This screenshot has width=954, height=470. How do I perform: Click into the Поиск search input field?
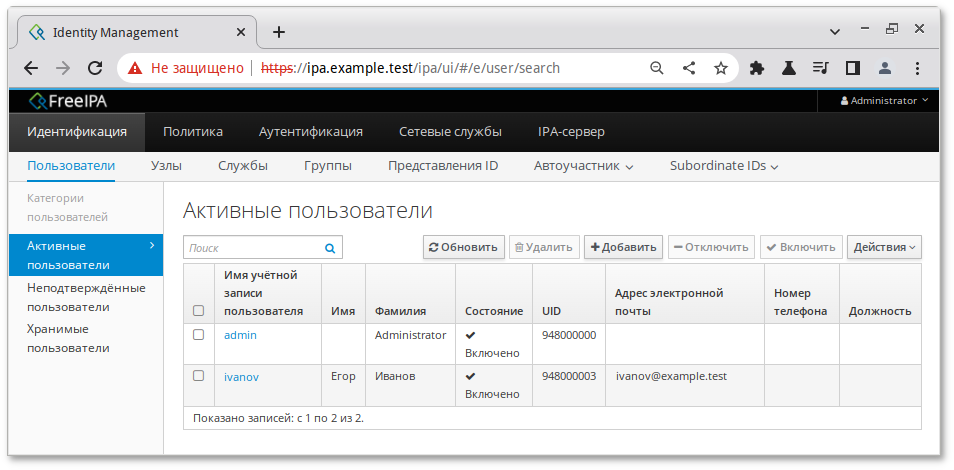point(252,248)
